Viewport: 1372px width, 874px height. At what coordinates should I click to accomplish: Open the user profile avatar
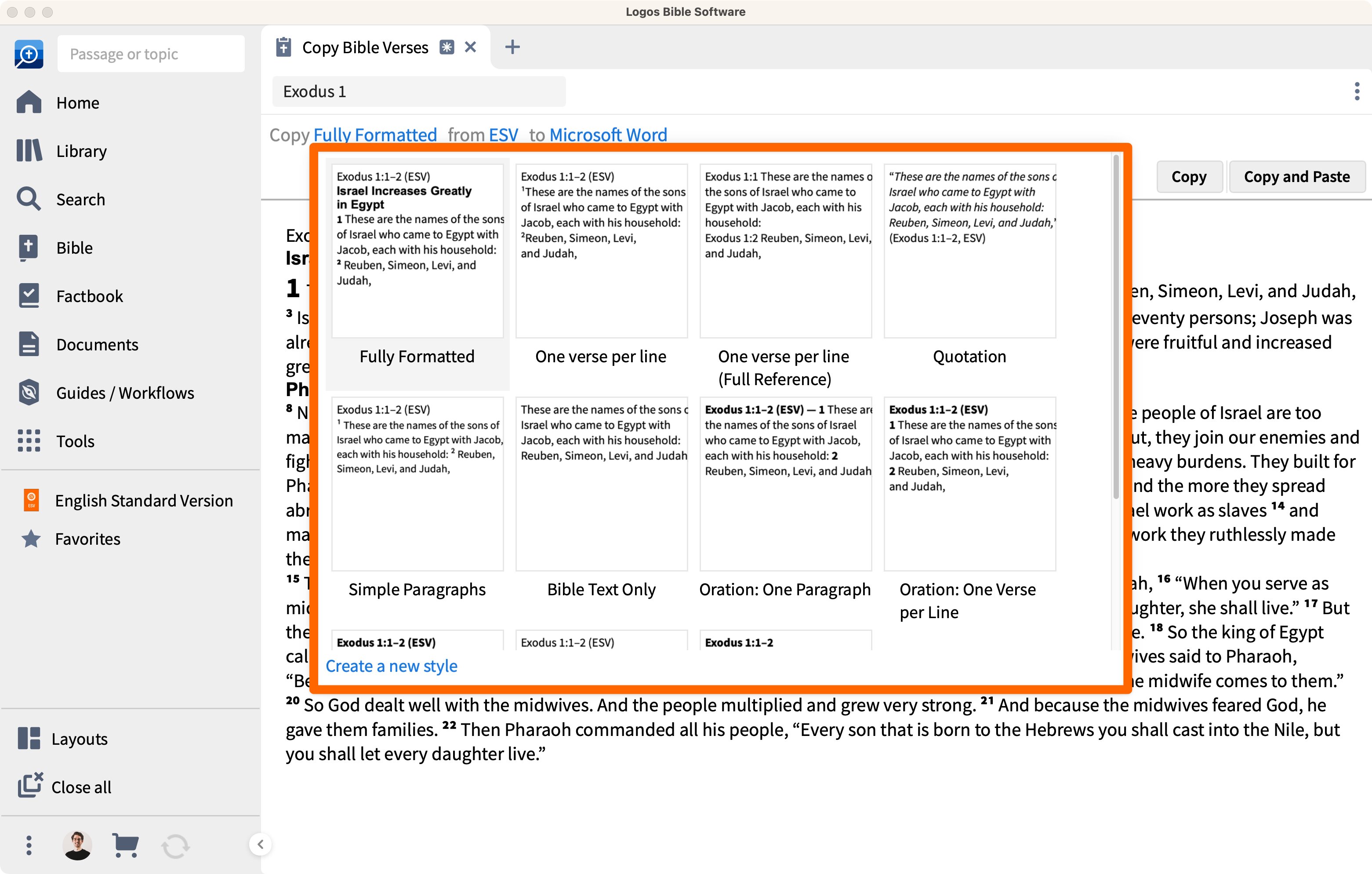pyautogui.click(x=77, y=845)
